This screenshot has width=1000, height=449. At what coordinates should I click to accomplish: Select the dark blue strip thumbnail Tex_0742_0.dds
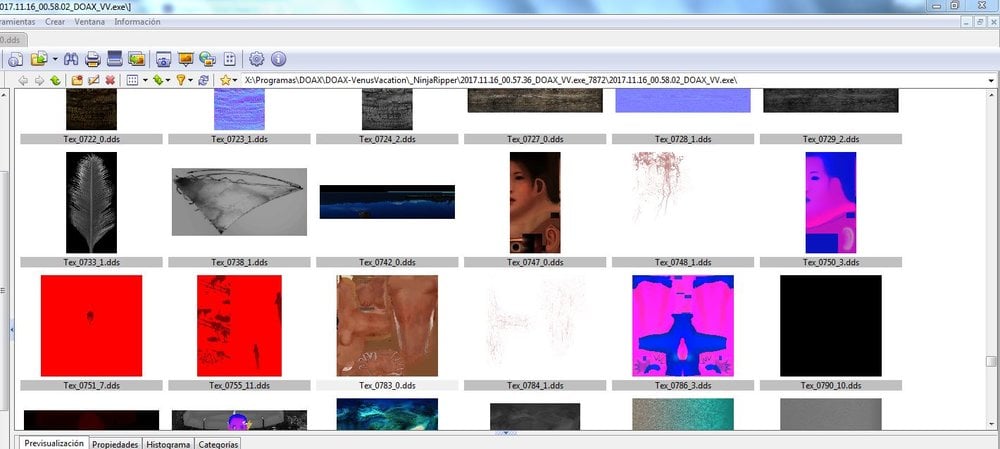coord(387,202)
